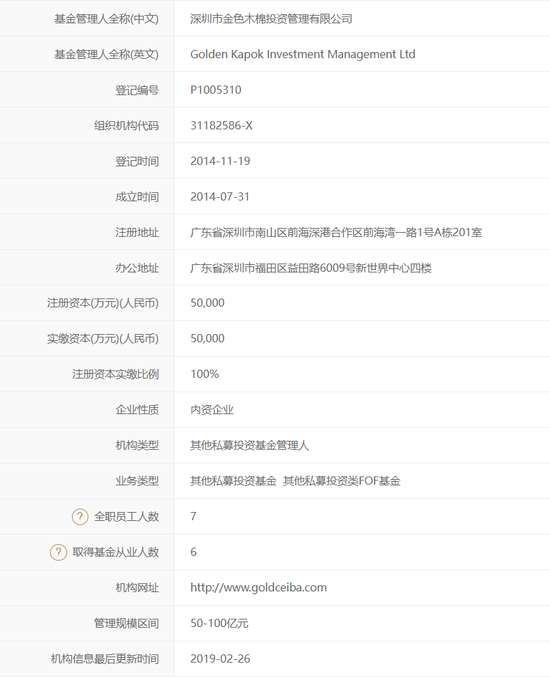Click label 登记编号

[x=137, y=90]
